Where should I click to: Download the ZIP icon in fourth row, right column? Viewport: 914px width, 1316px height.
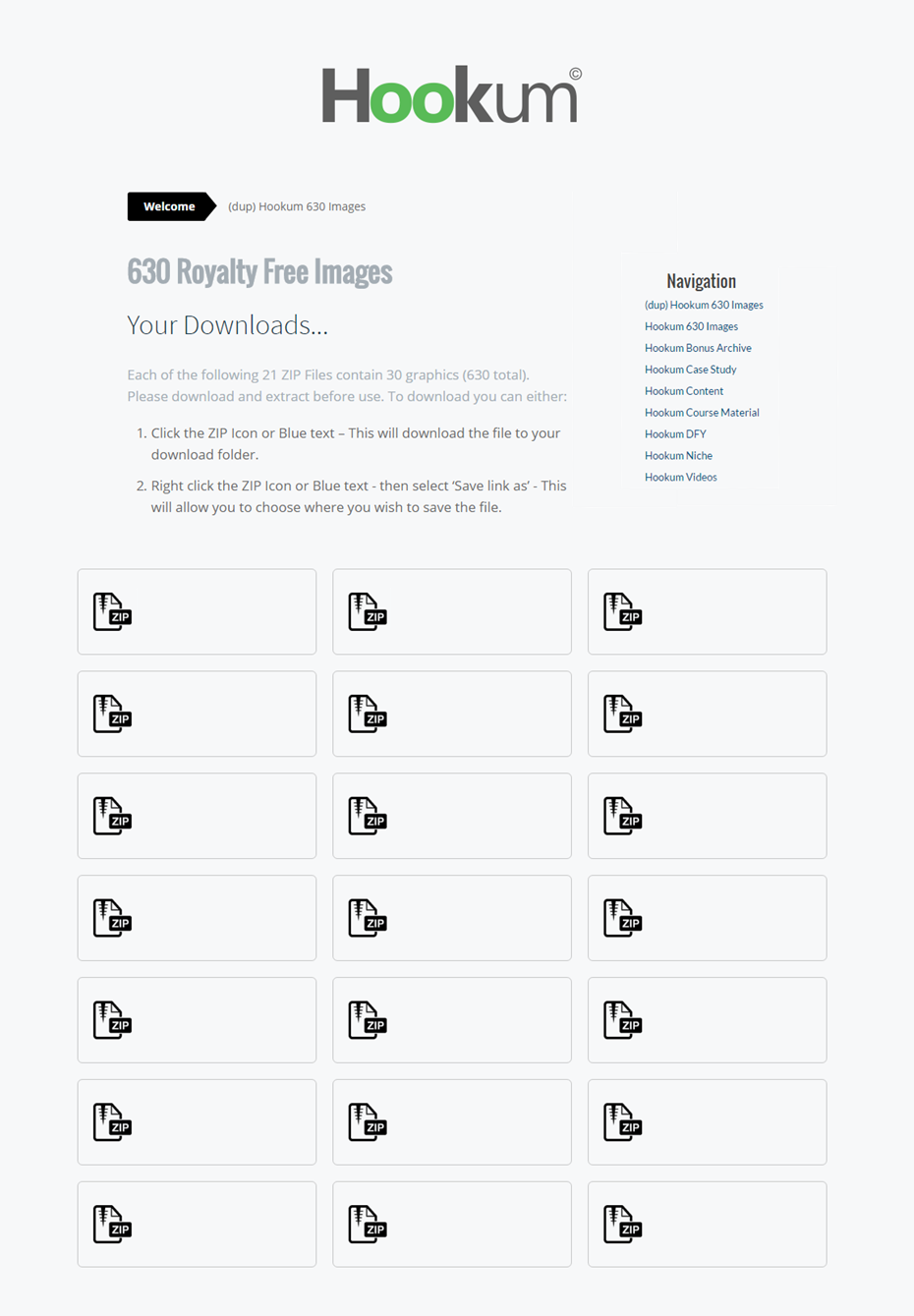click(623, 918)
